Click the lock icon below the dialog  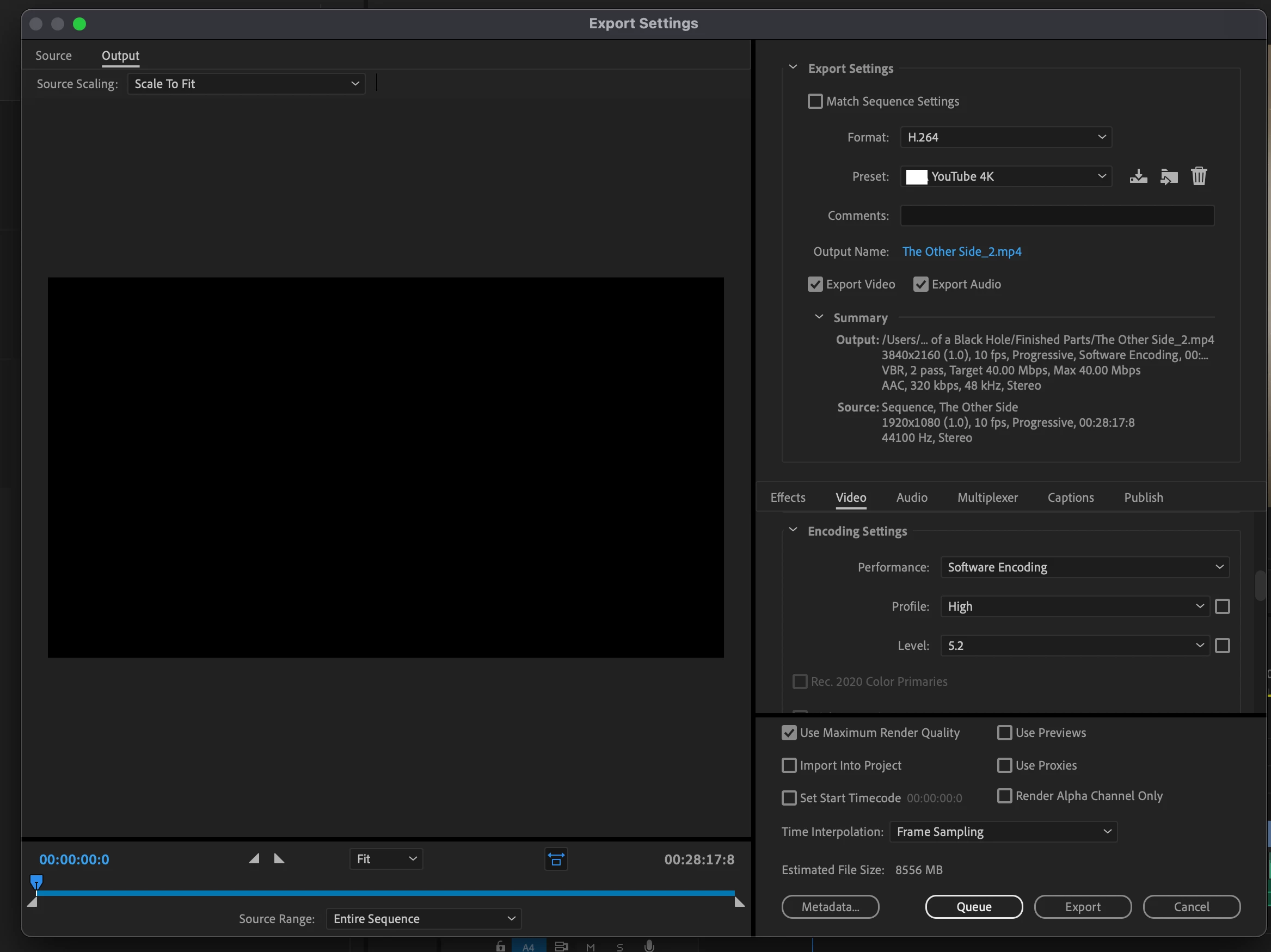tap(500, 945)
